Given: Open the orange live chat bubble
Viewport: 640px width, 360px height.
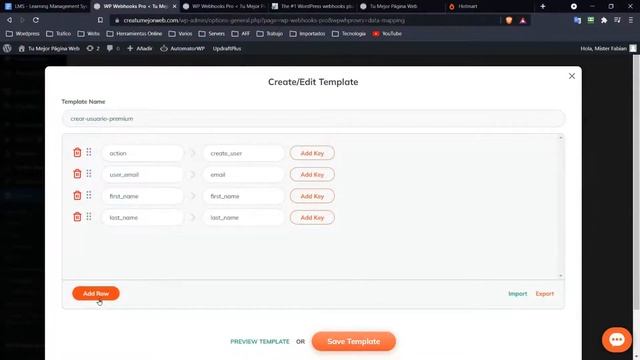Looking at the screenshot, I should pyautogui.click(x=616, y=340).
